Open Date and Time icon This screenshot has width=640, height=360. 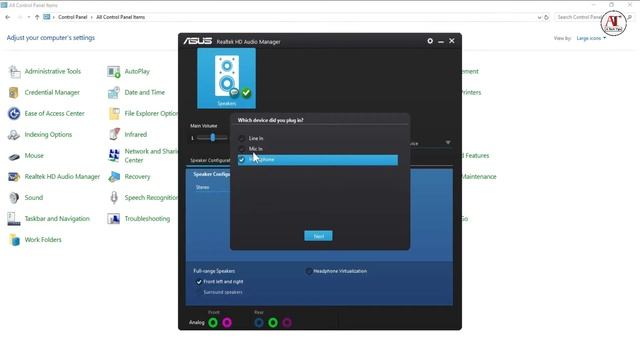tap(114, 93)
